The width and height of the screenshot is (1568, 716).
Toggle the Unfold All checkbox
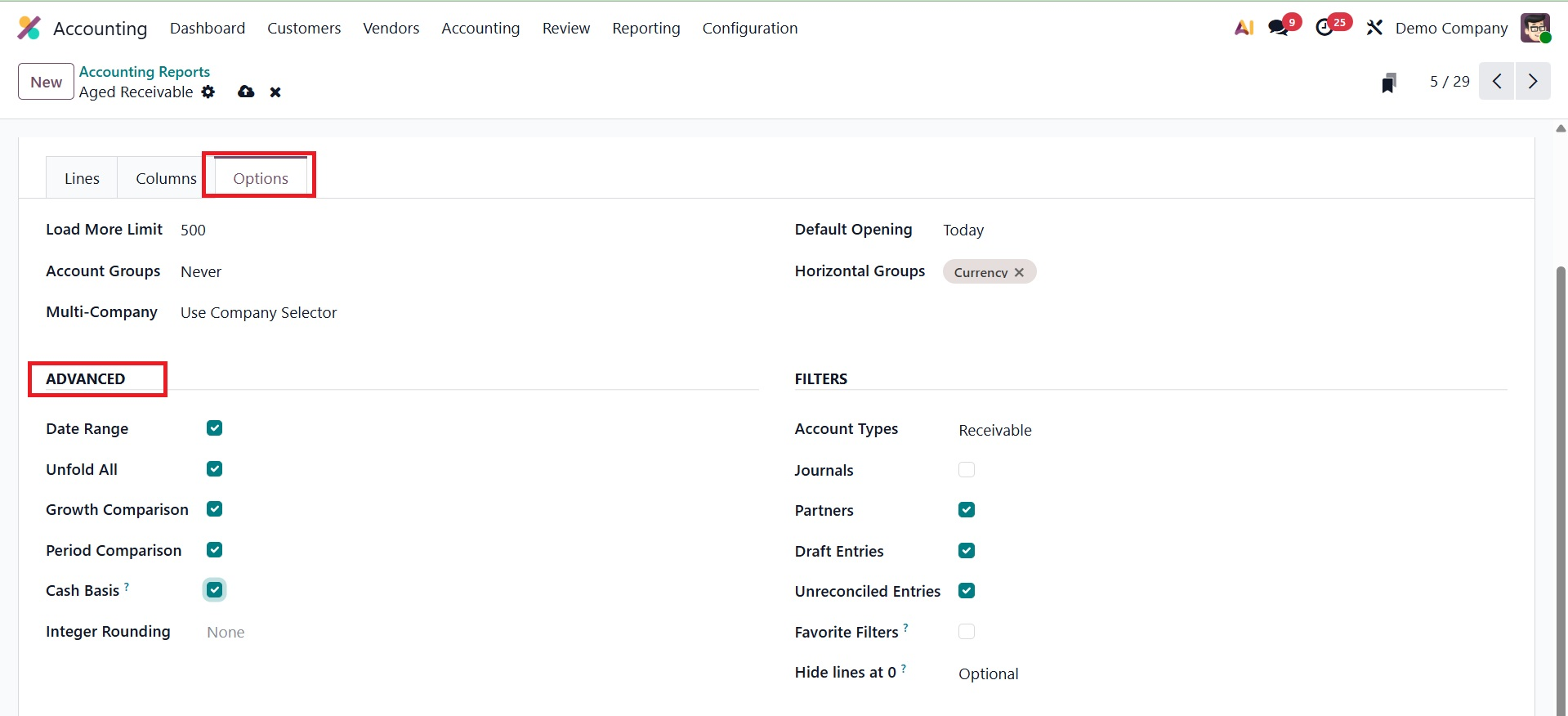click(x=215, y=469)
